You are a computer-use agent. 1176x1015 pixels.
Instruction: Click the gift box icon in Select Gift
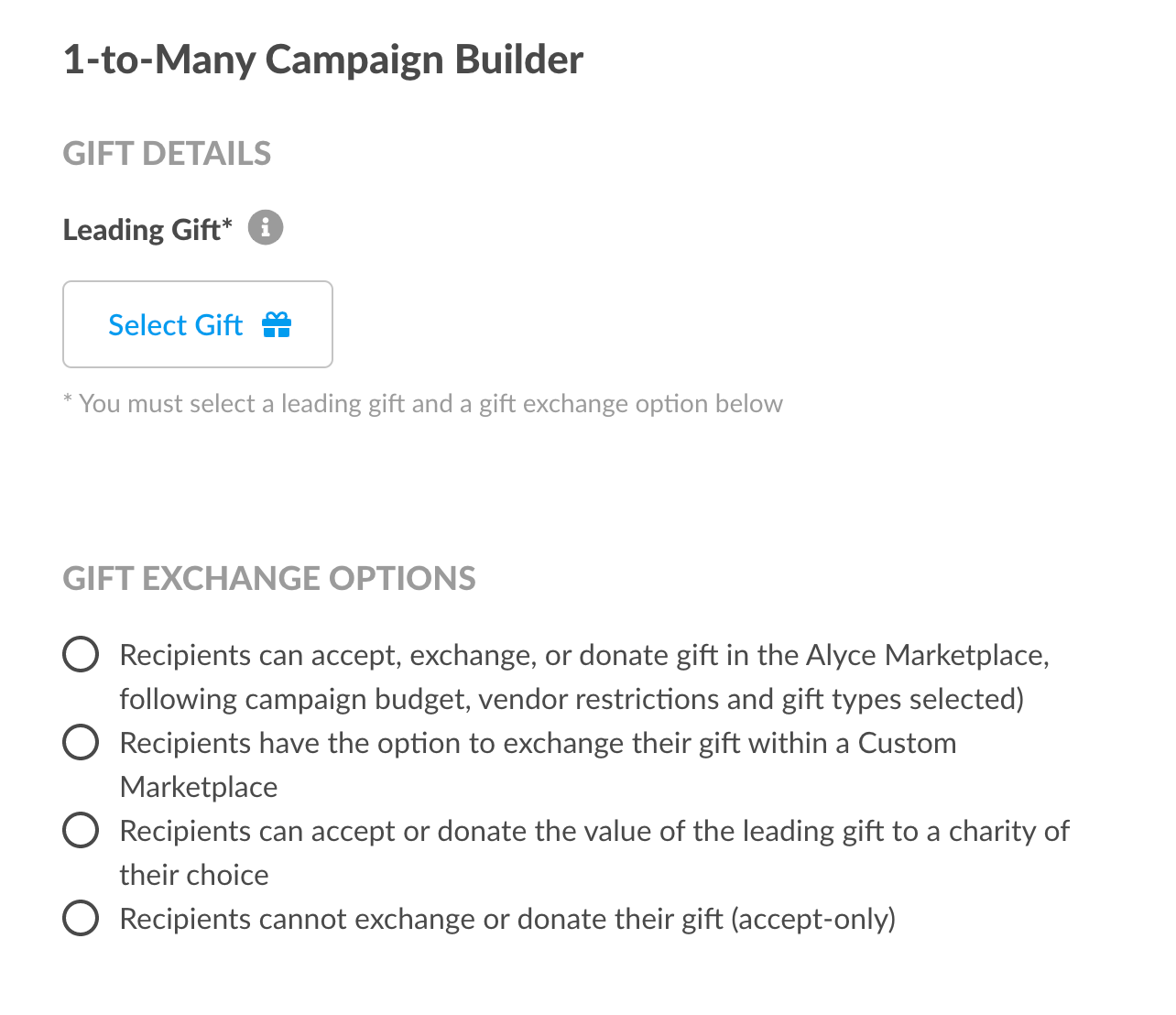click(x=277, y=324)
